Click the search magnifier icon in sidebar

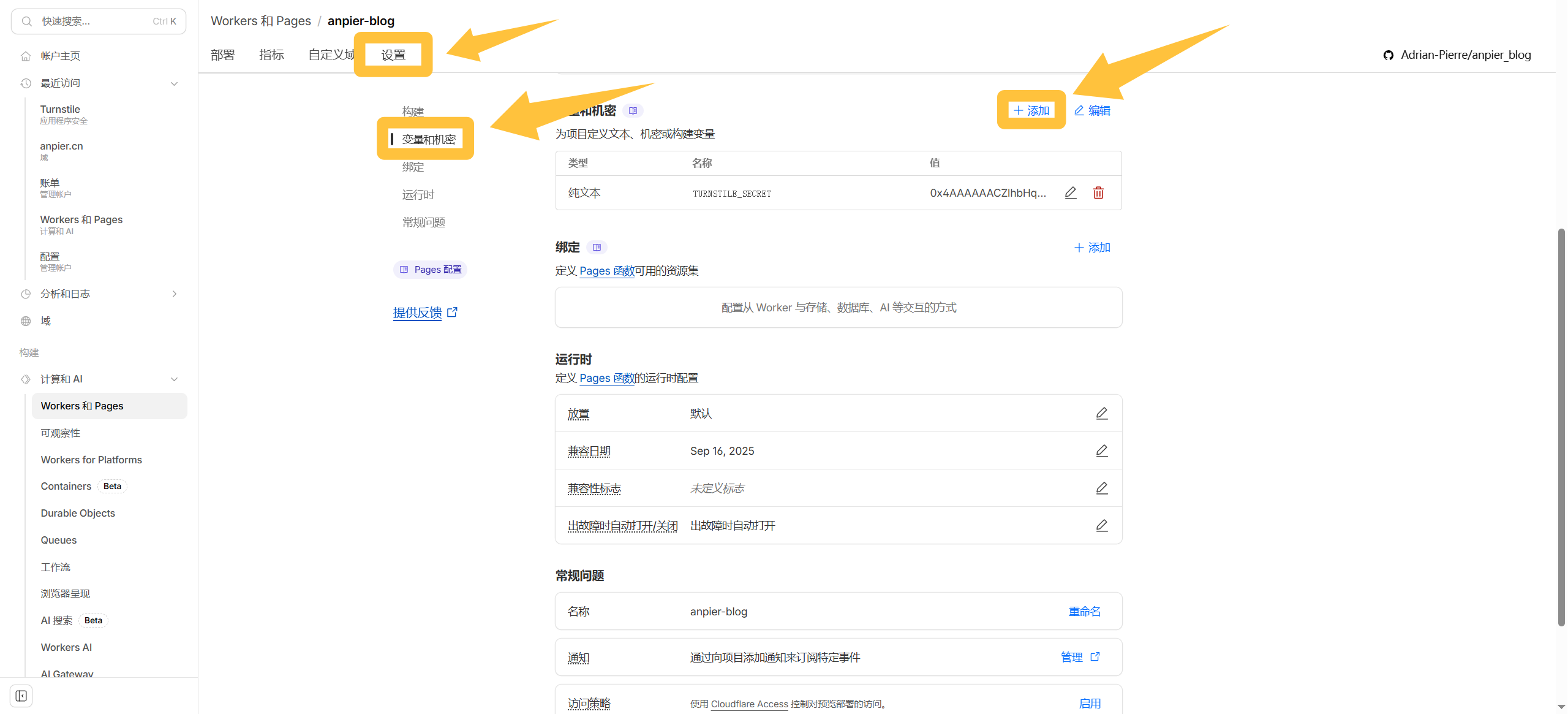pyautogui.click(x=26, y=21)
